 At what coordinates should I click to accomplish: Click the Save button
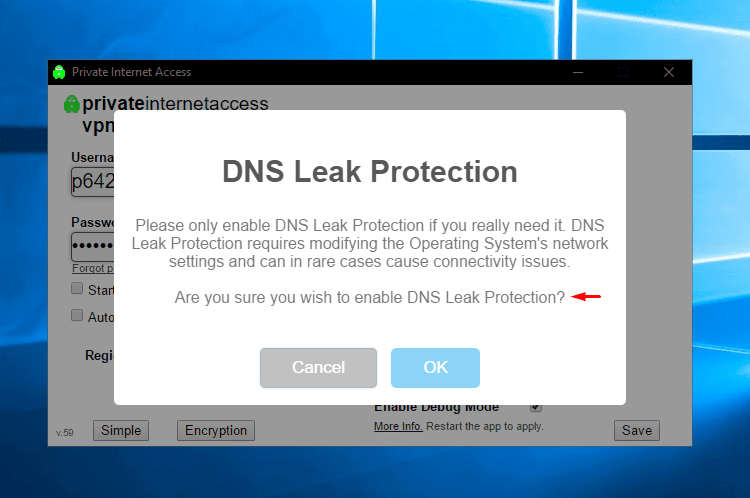pos(637,430)
